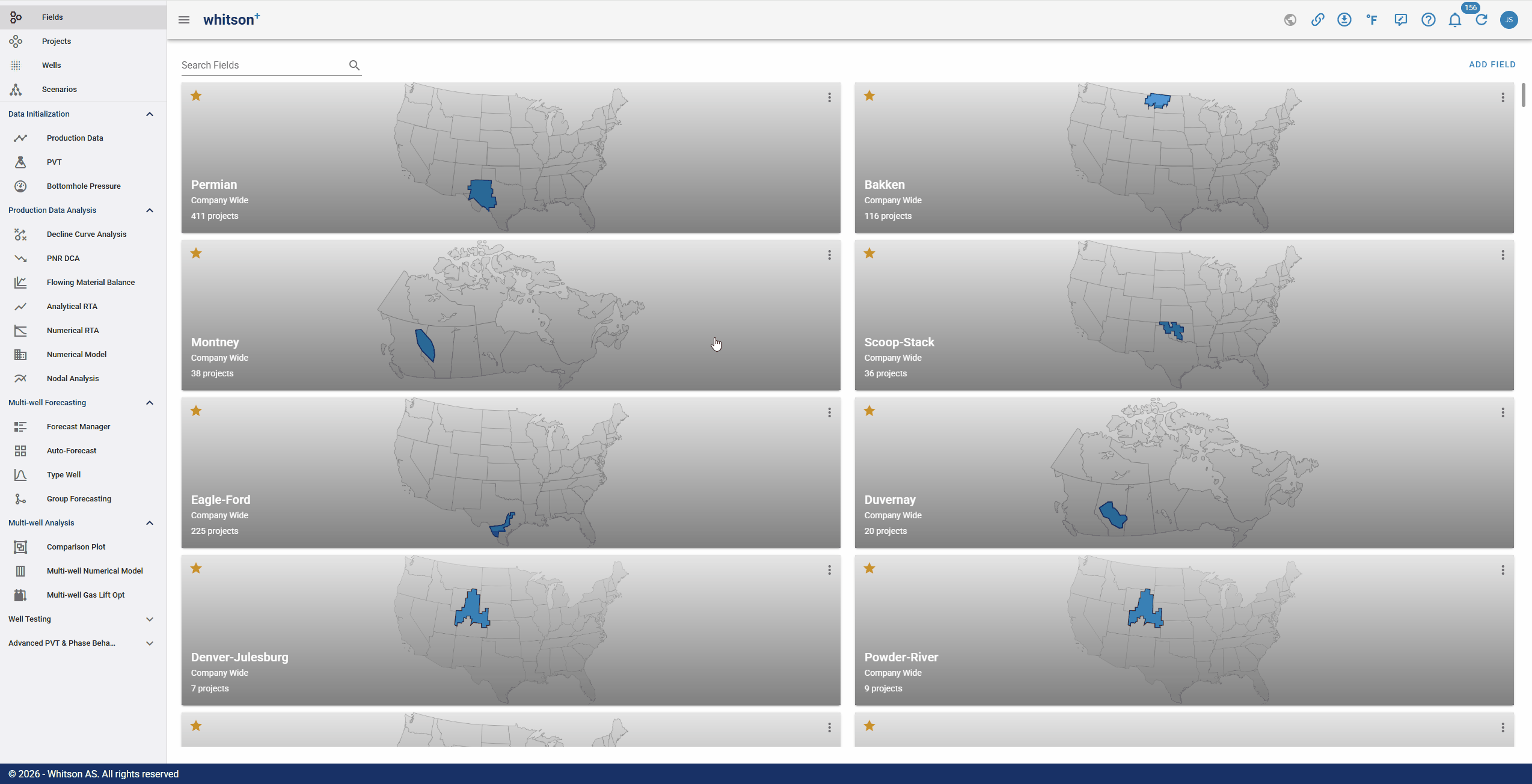Click the PVT flask icon
The image size is (1532, 784).
pyautogui.click(x=20, y=162)
